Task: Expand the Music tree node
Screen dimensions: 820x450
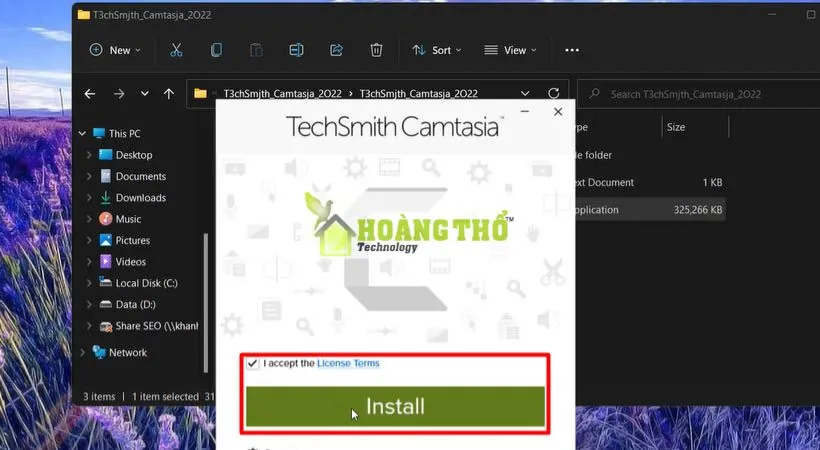Action: pos(89,219)
